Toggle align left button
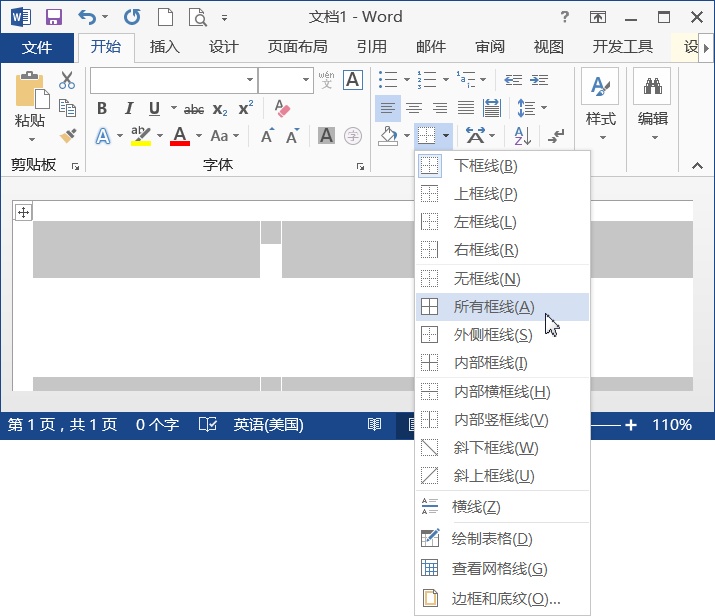Viewport: 715px width, 616px height. coord(388,108)
